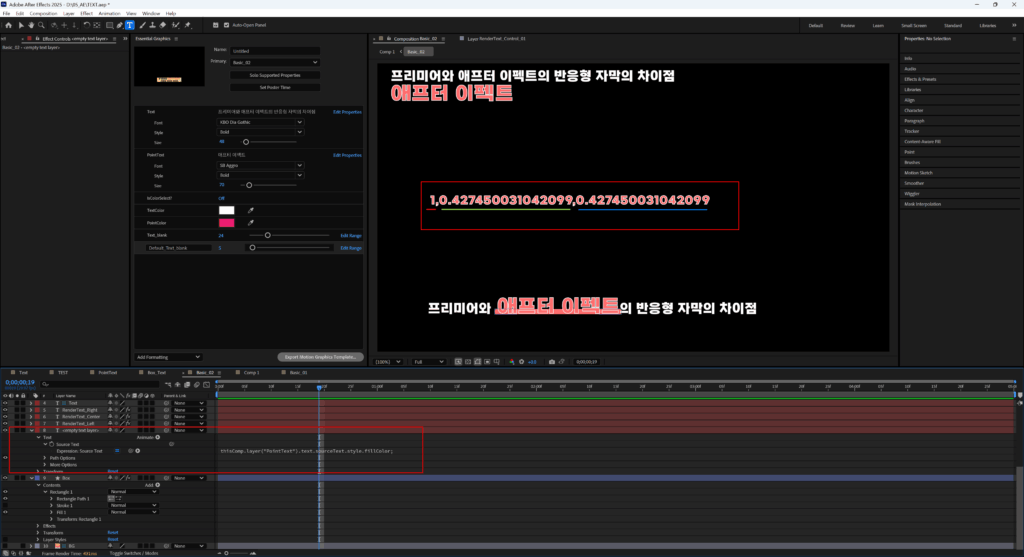Toggle visibility of the Box layer

(5, 478)
